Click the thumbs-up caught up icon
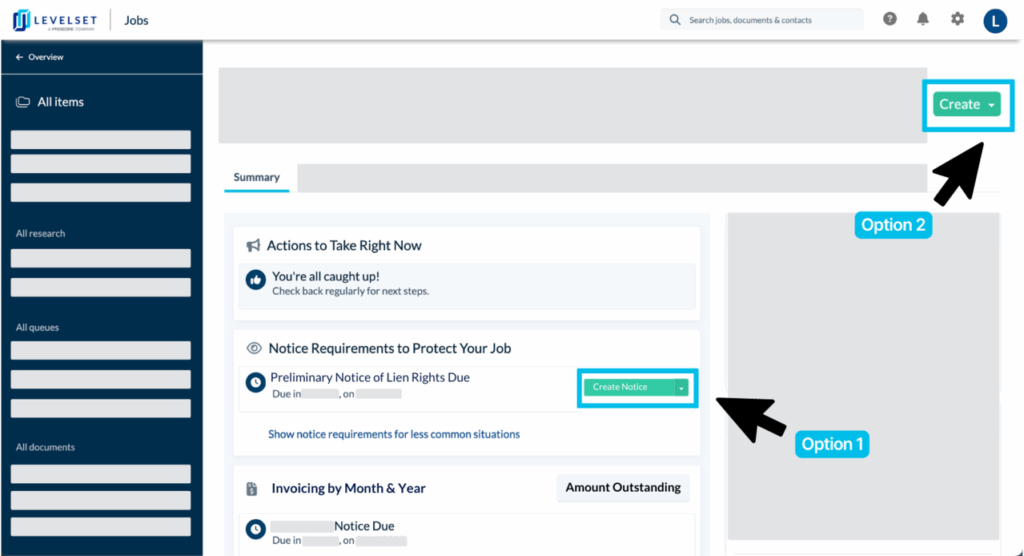 (x=256, y=281)
